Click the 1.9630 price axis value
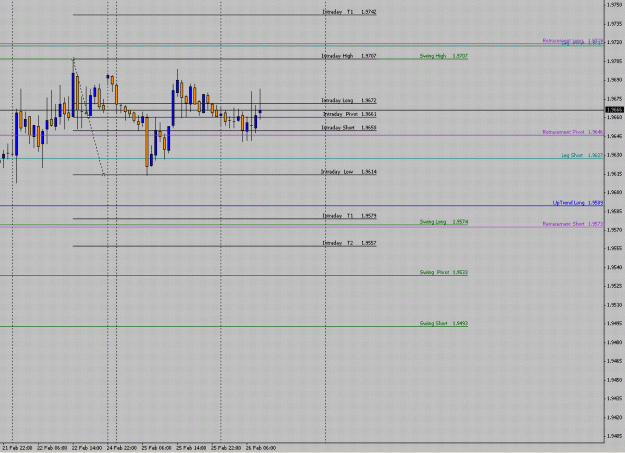 614,155
